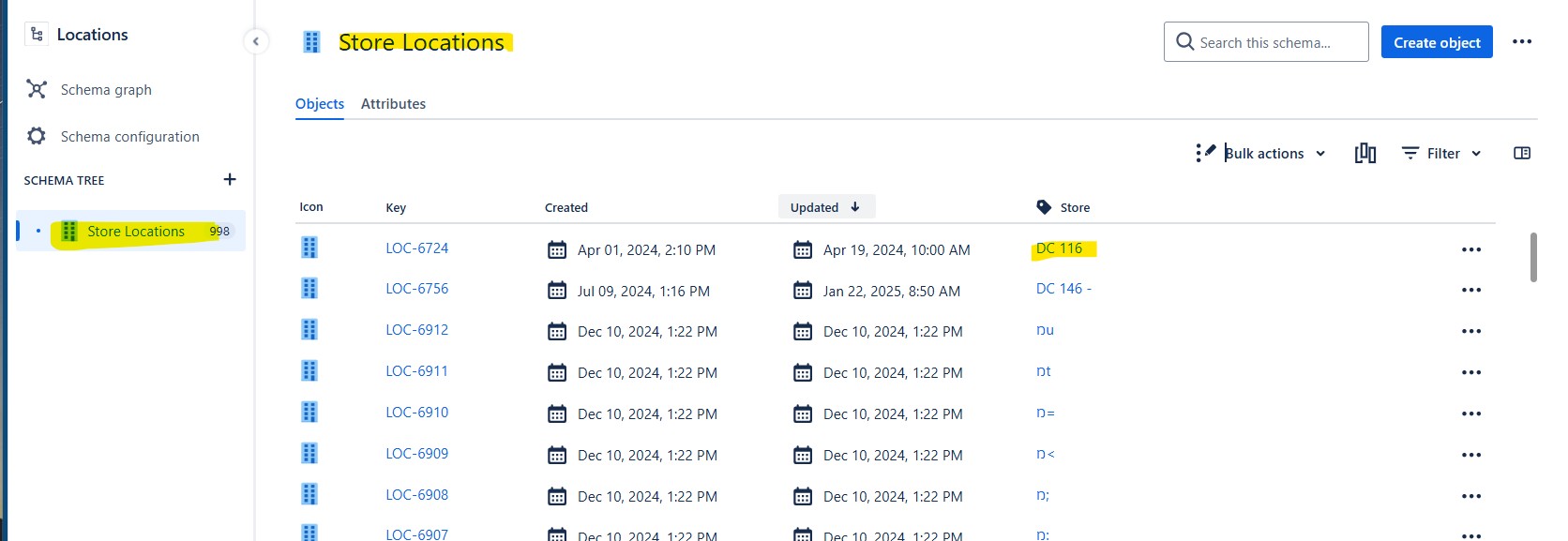Open object LOC-6724

click(x=416, y=248)
